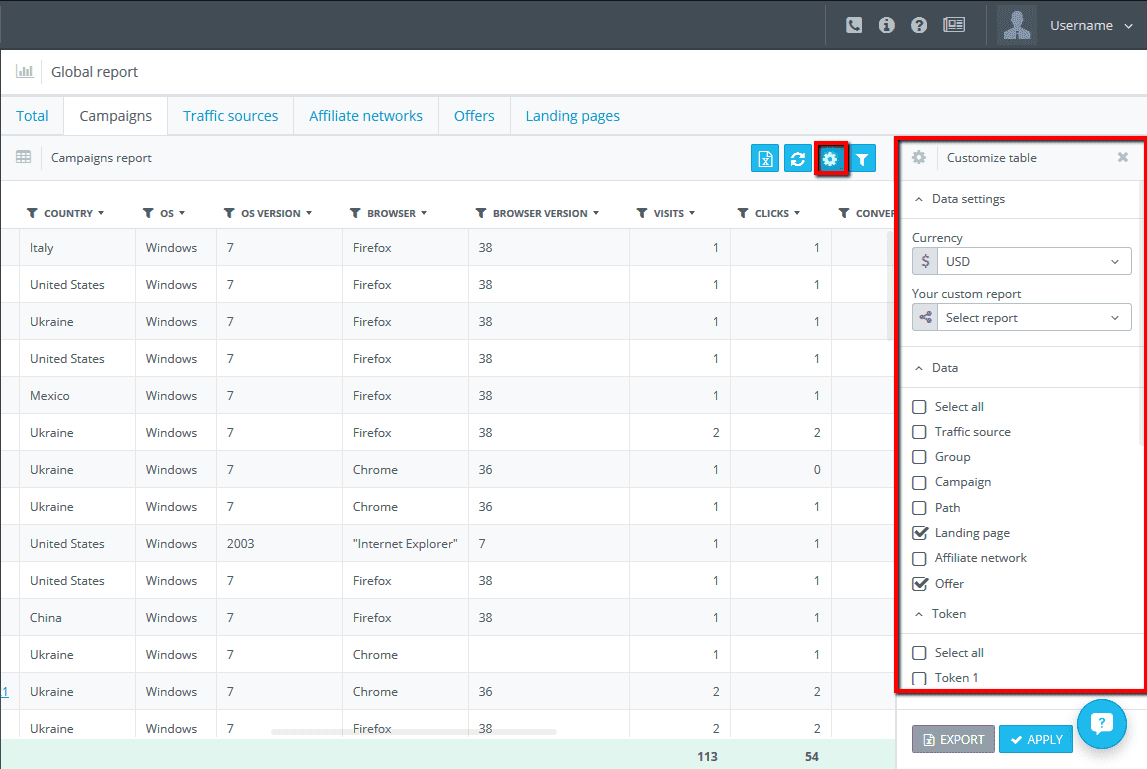
Task: Click the user avatar picture
Action: tap(1017, 26)
